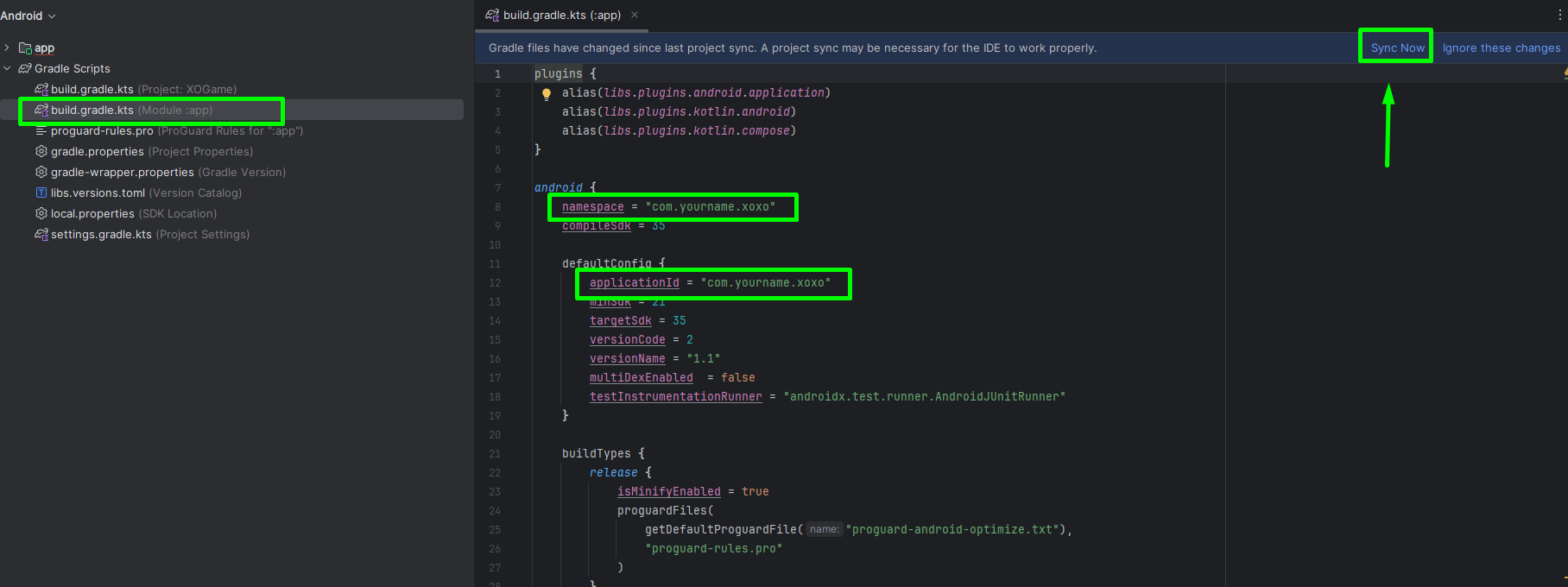
Task: Click the Gradle icon beside build.gradle.kts (Project: XOGame)
Action: click(x=41, y=89)
